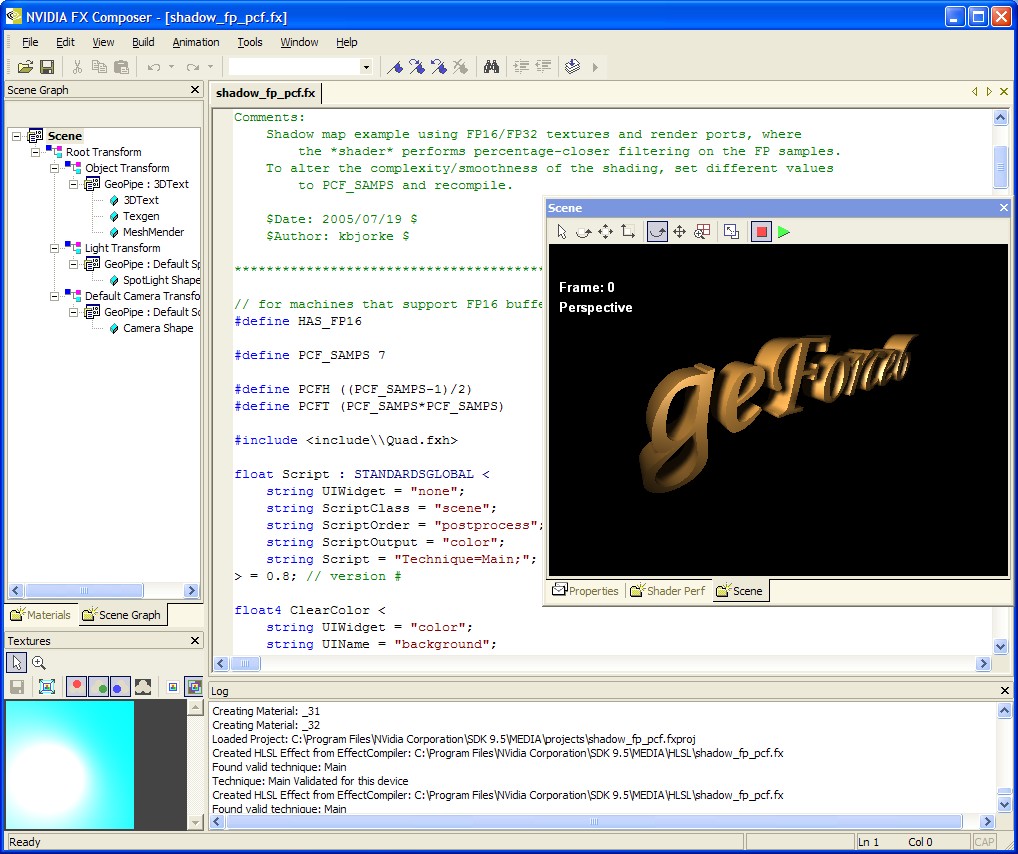The image size is (1018, 854).
Task: Open the Undo history dropdown arrow
Action: [171, 67]
